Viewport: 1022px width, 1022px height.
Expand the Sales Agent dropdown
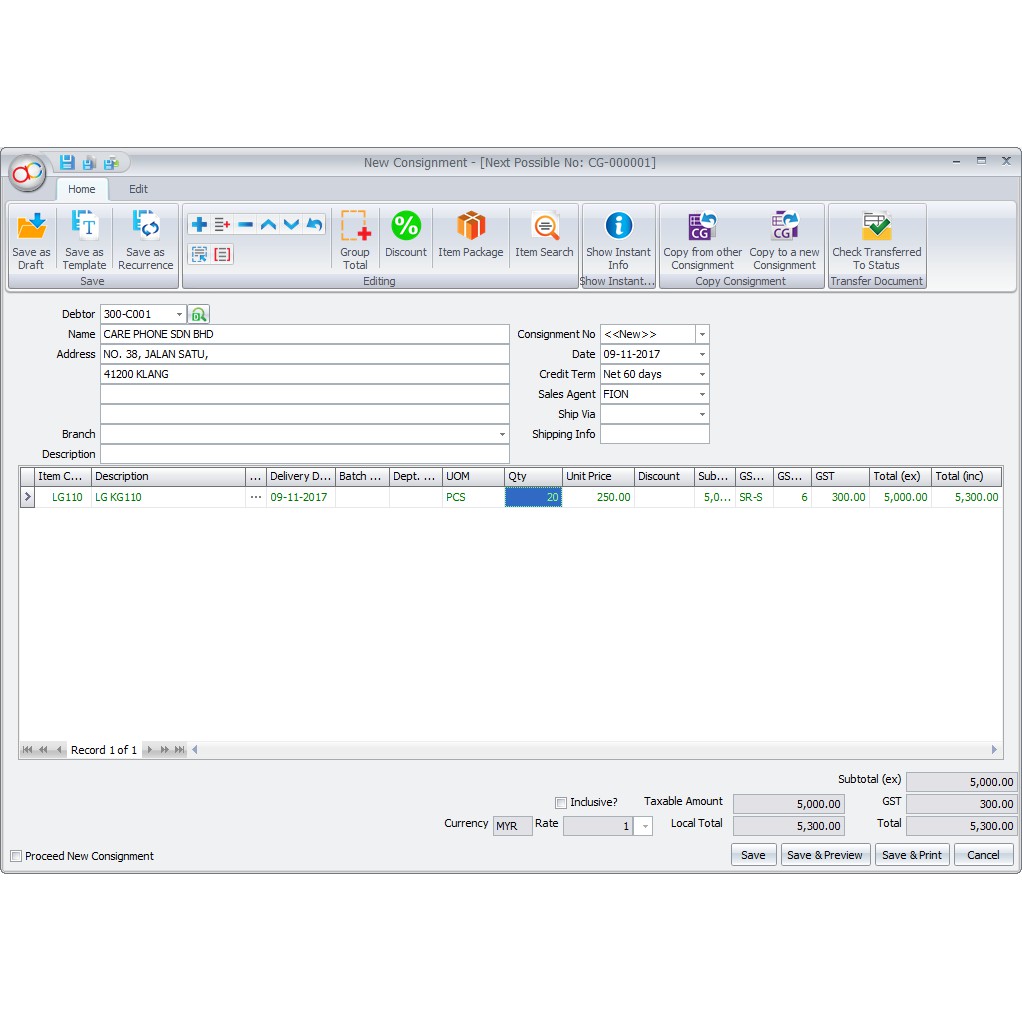[x=702, y=394]
